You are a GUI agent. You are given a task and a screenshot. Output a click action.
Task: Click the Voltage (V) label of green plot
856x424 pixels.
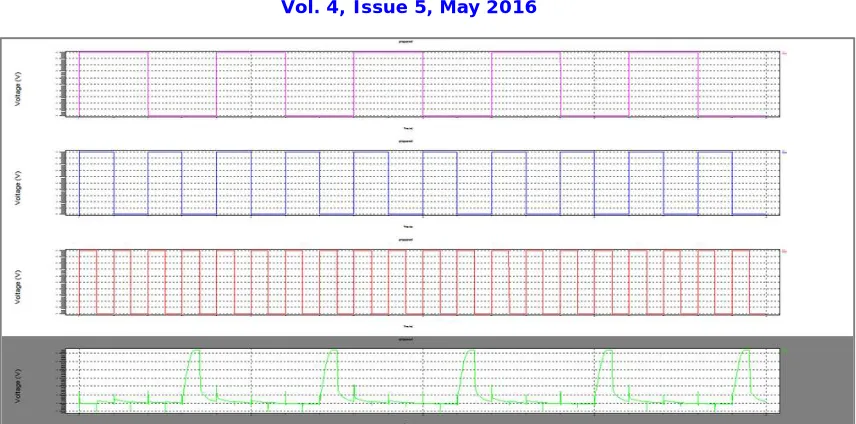[19, 385]
